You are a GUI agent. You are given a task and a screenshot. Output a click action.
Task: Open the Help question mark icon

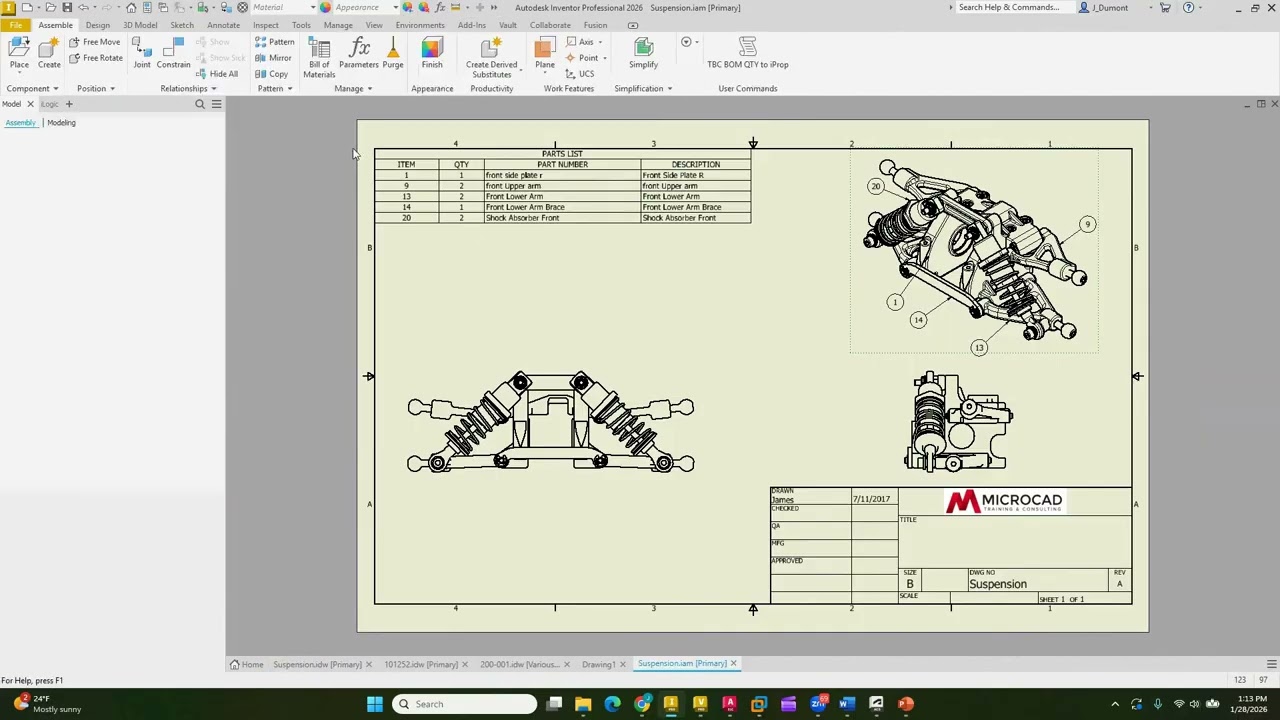point(1188,7)
